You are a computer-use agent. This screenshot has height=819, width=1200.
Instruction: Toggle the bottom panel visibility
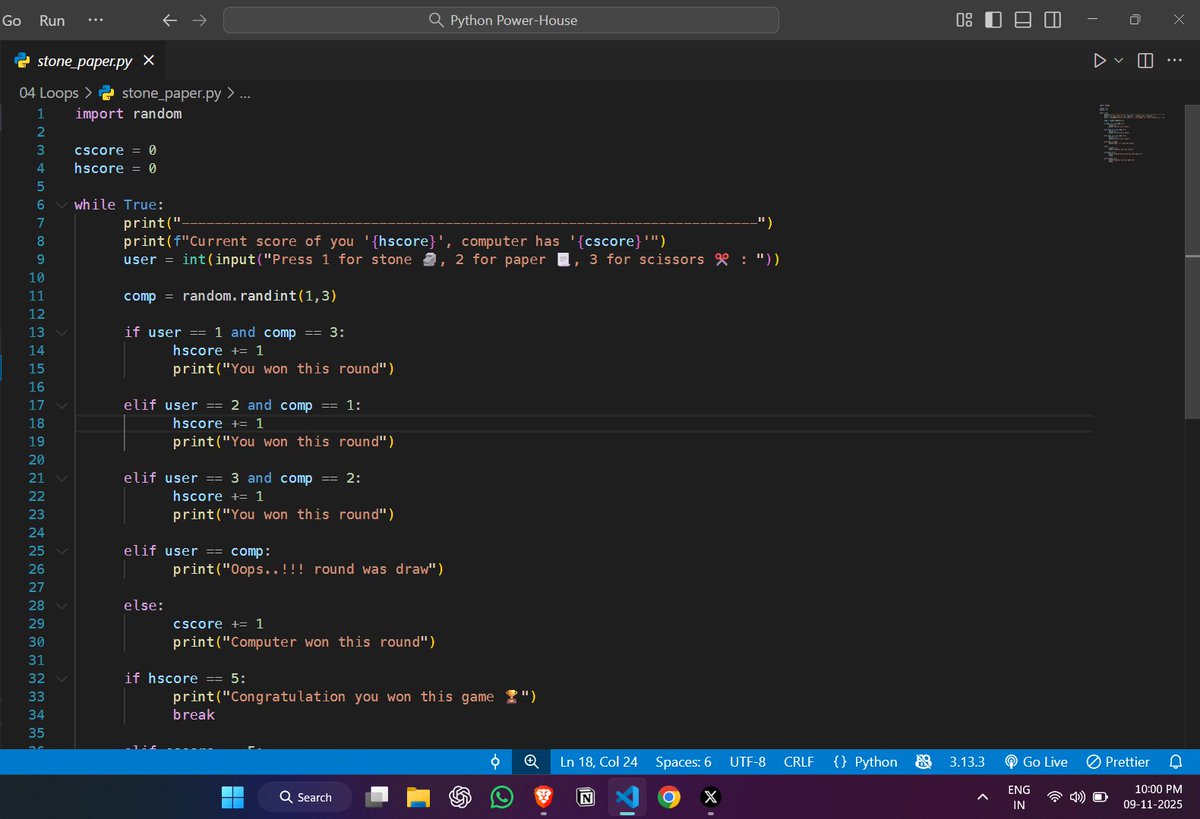click(1023, 20)
